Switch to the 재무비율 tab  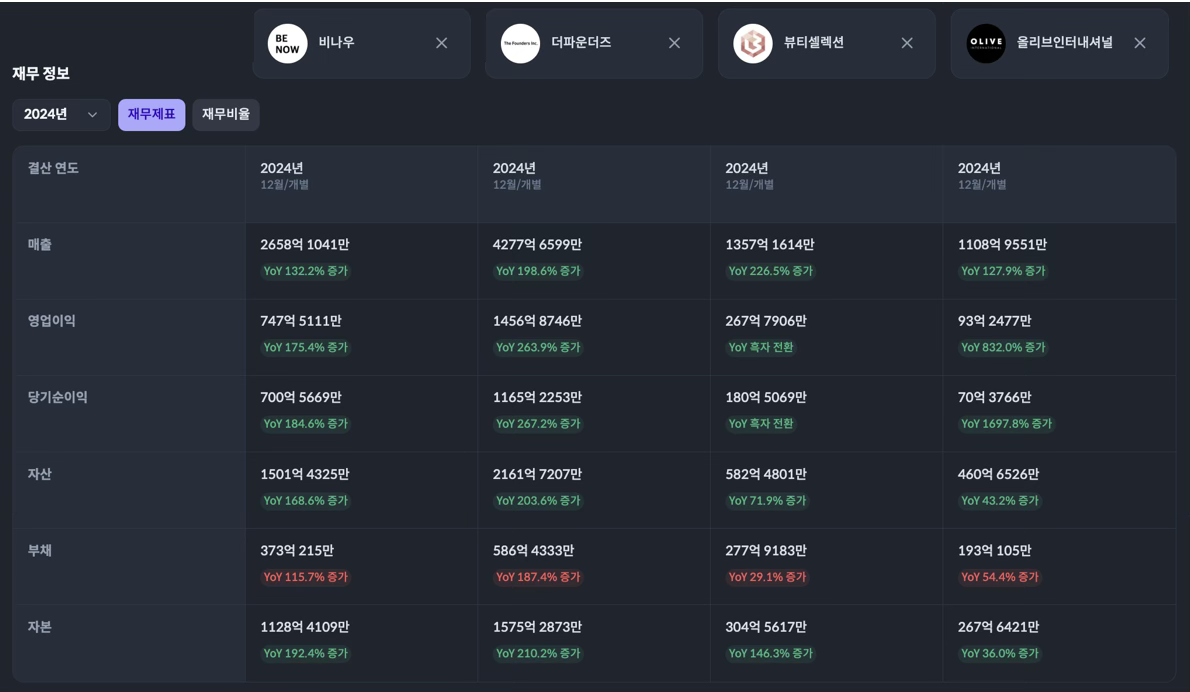pos(226,115)
